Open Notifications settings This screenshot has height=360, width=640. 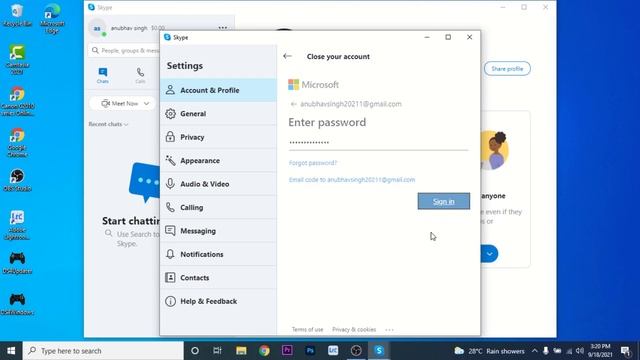point(218,254)
